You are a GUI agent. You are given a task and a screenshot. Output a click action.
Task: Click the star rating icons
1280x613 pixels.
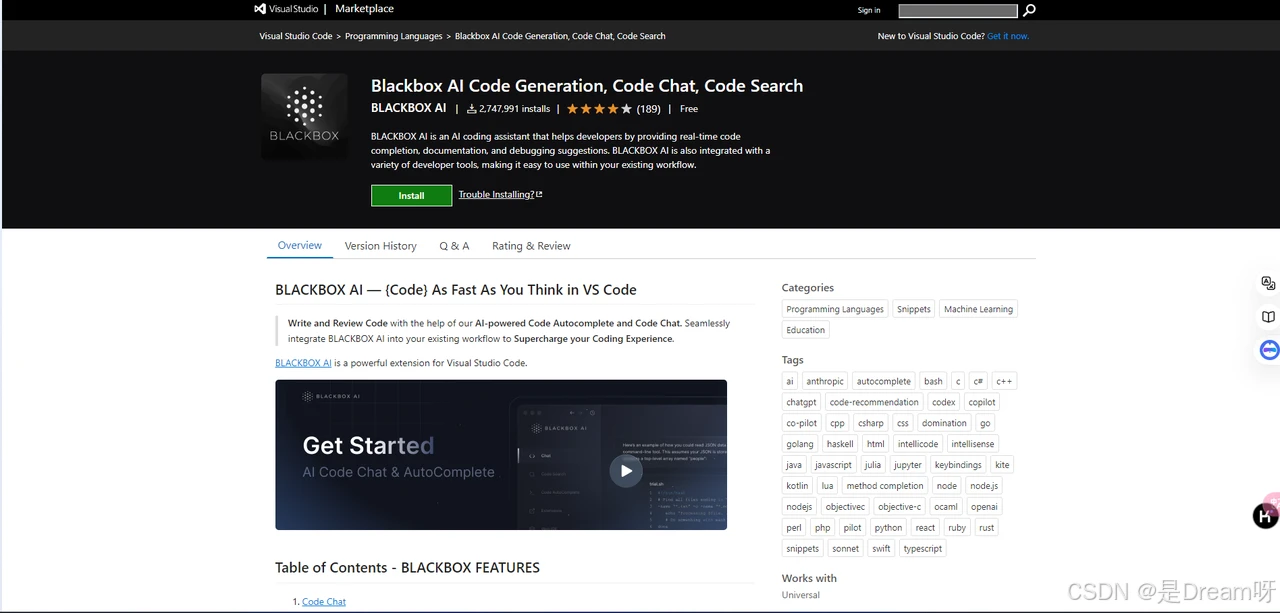[599, 109]
